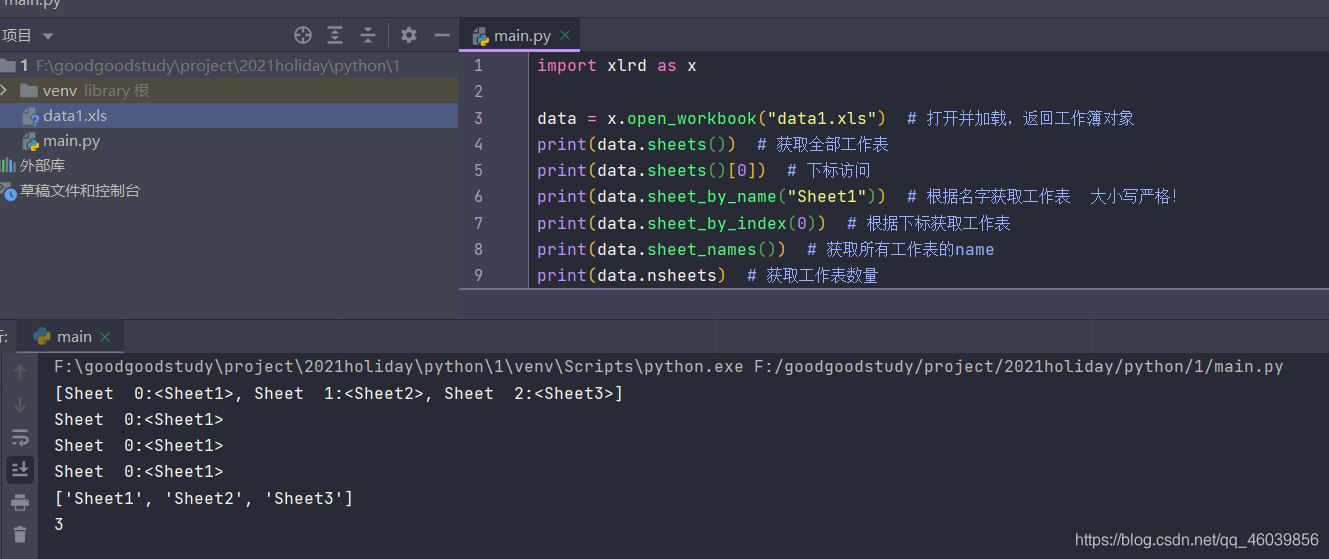
Task: Click the up arrow in run console
Action: pos(19,372)
